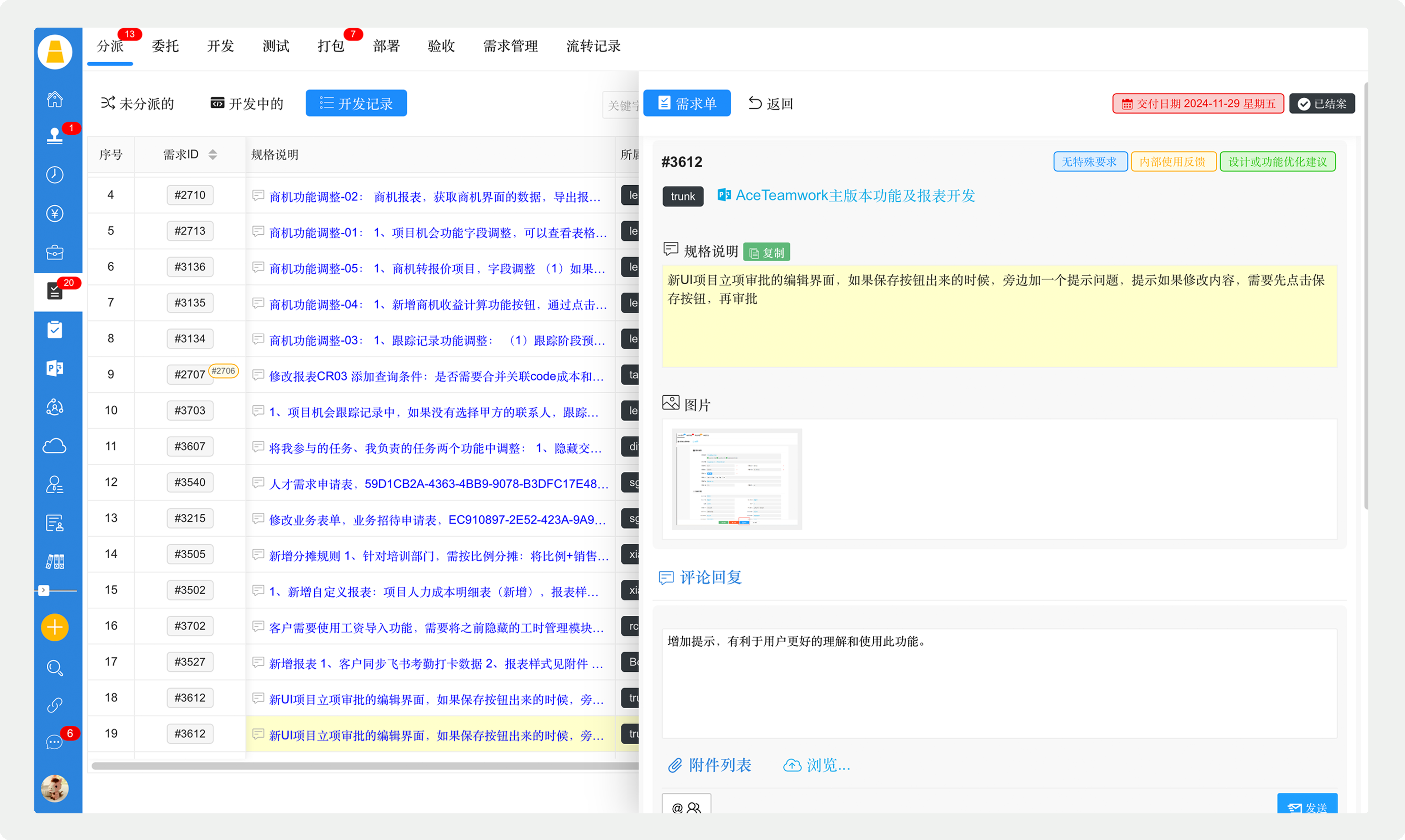Screen dimensions: 1405x840
Task: Sort the 需求ID column
Action: pos(212,155)
